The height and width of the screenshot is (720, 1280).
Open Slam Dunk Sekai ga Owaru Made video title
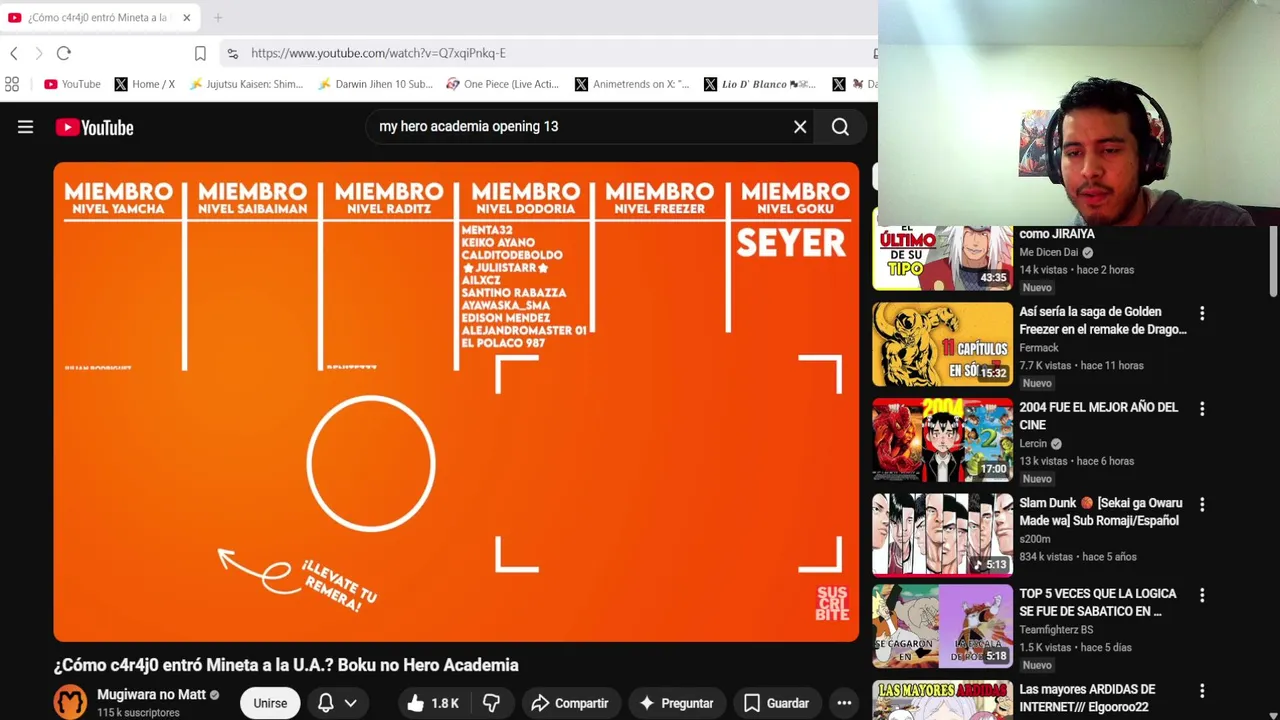(x=1100, y=512)
